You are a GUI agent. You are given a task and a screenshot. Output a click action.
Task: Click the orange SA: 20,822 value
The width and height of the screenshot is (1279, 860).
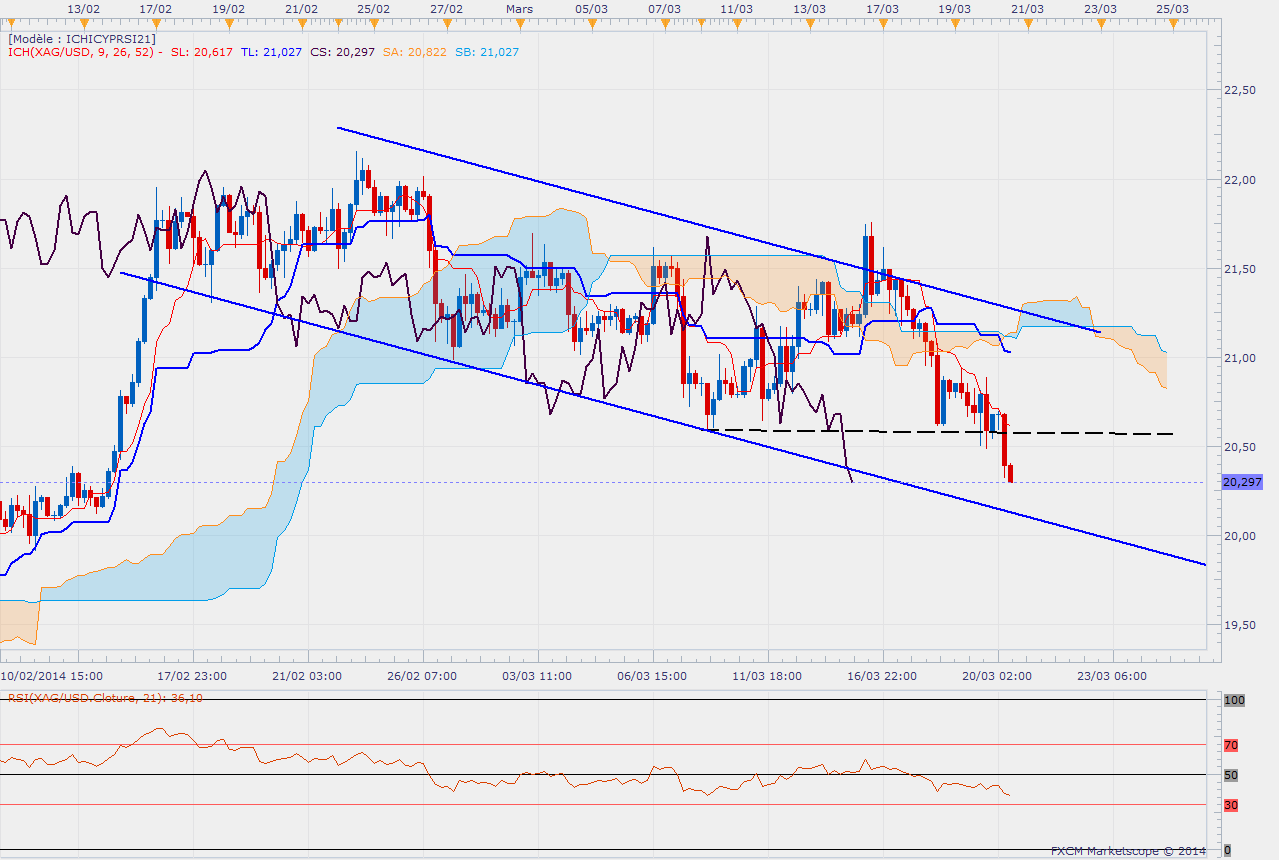coord(414,52)
